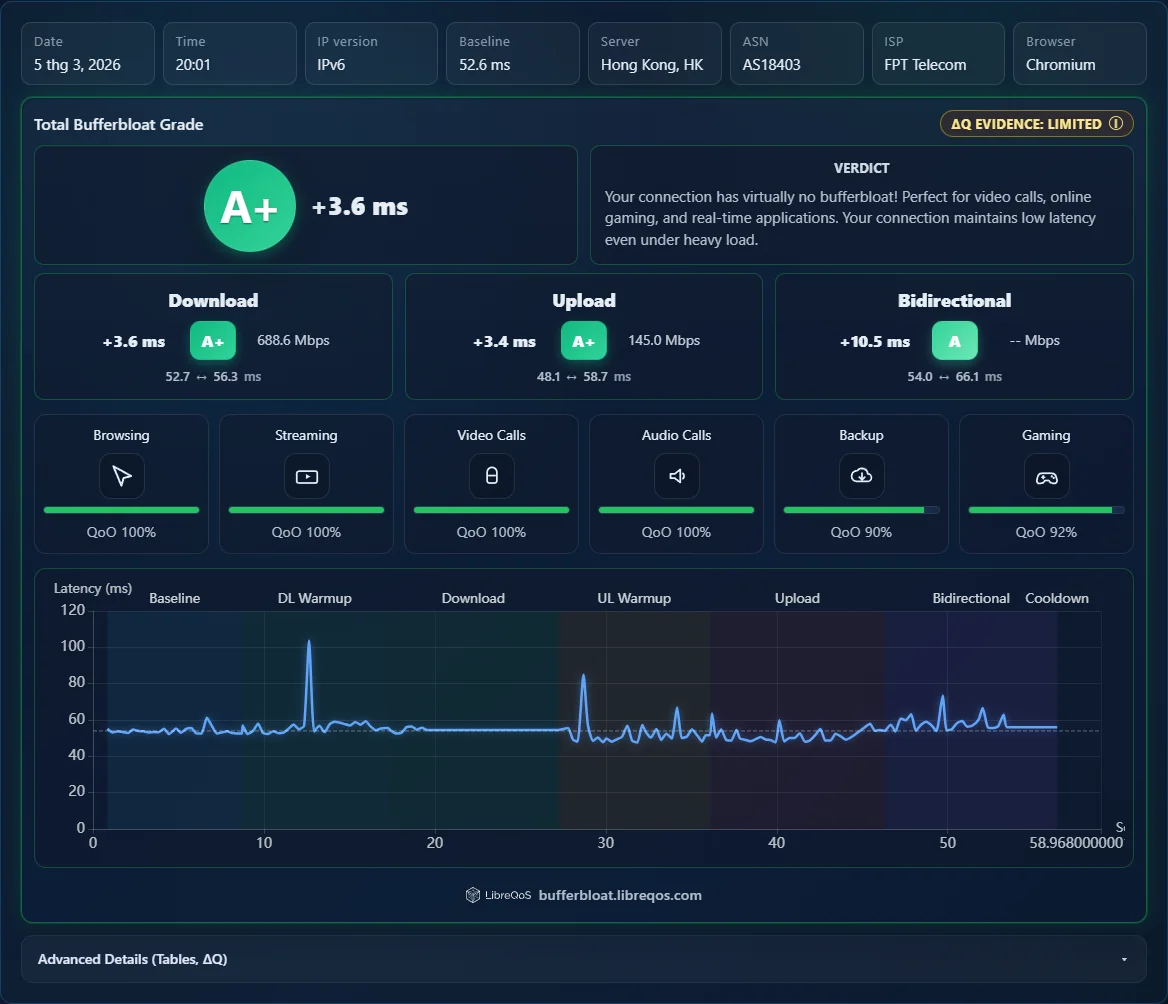Image resolution: width=1168 pixels, height=1004 pixels.
Task: Click the Browser Chromium field
Action: (x=1080, y=54)
